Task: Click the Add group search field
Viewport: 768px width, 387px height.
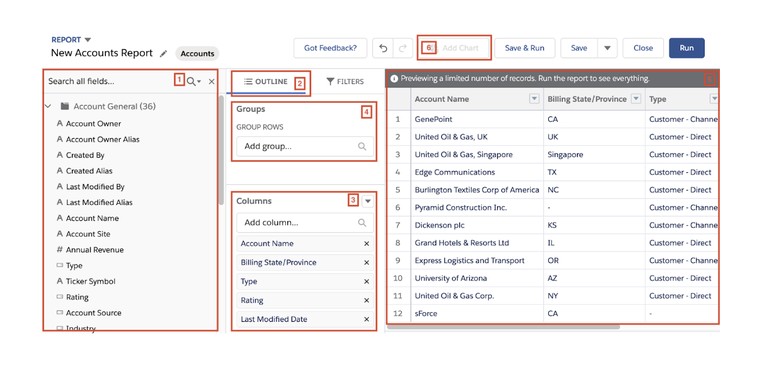Action: pos(305,146)
